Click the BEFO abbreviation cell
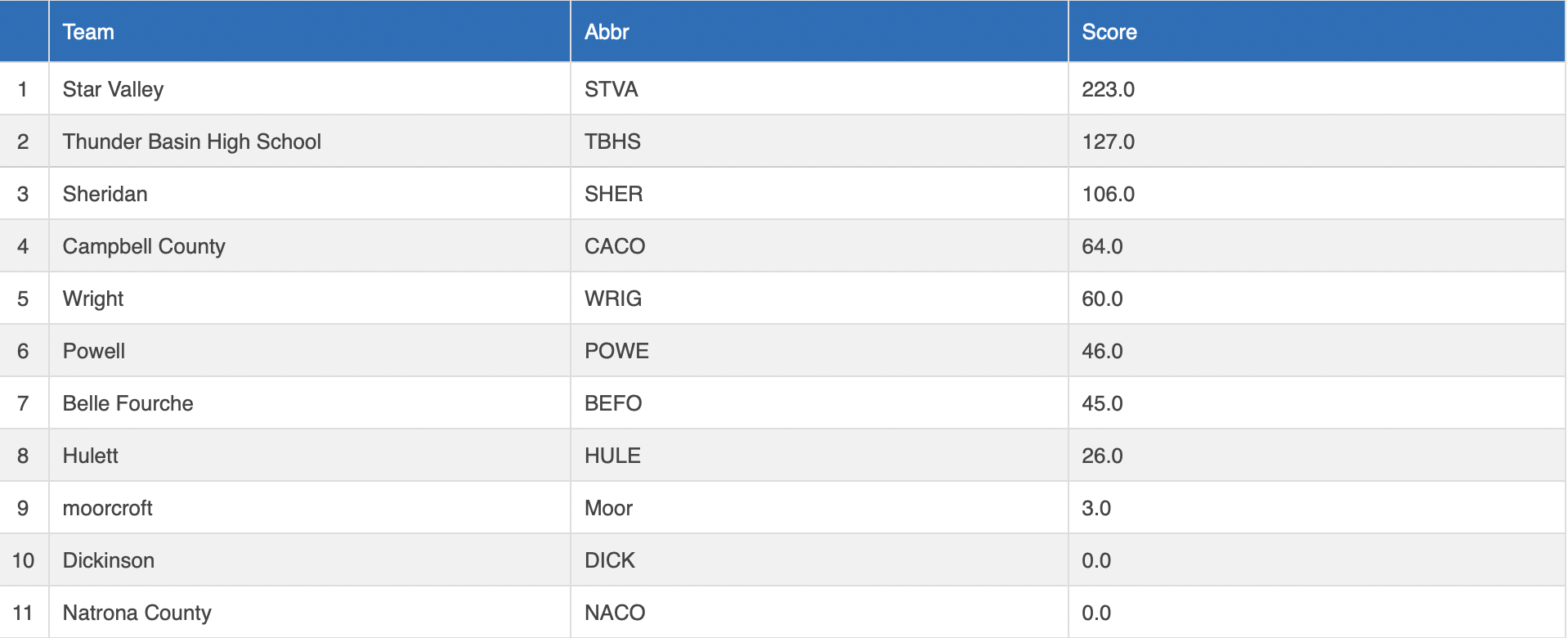The height and width of the screenshot is (638, 1568). click(x=613, y=403)
